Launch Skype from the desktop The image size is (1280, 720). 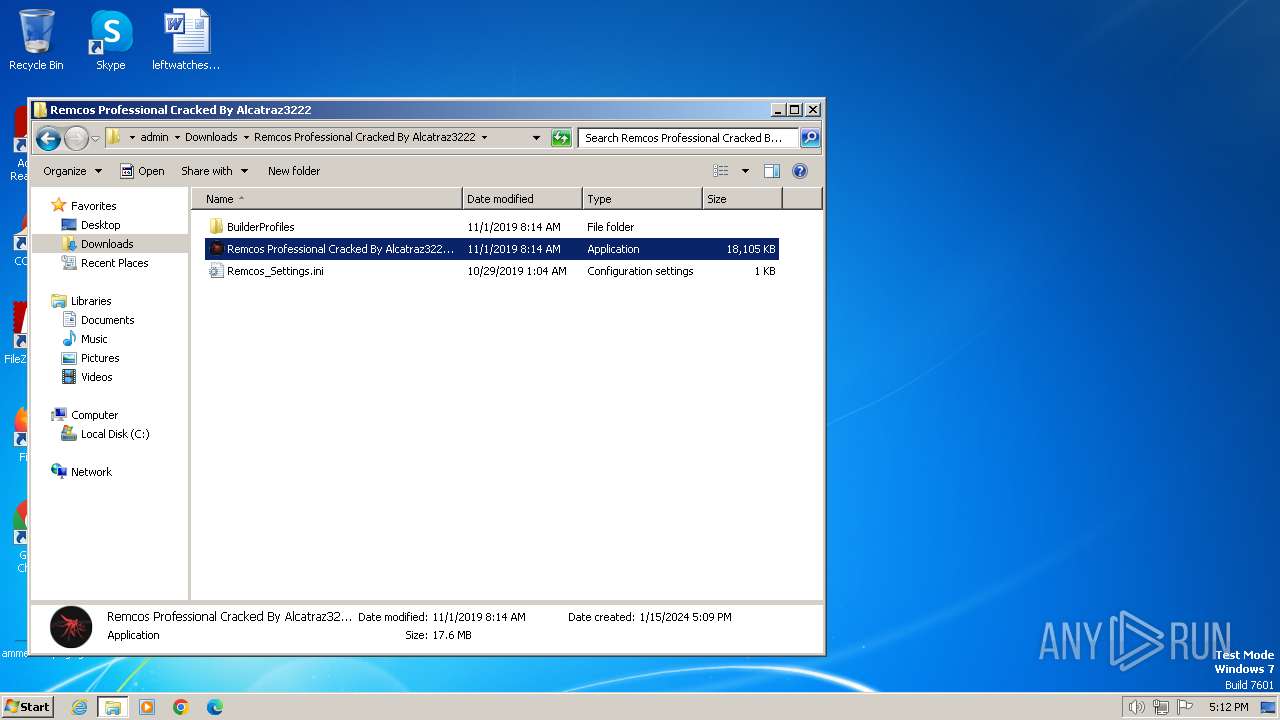(110, 40)
